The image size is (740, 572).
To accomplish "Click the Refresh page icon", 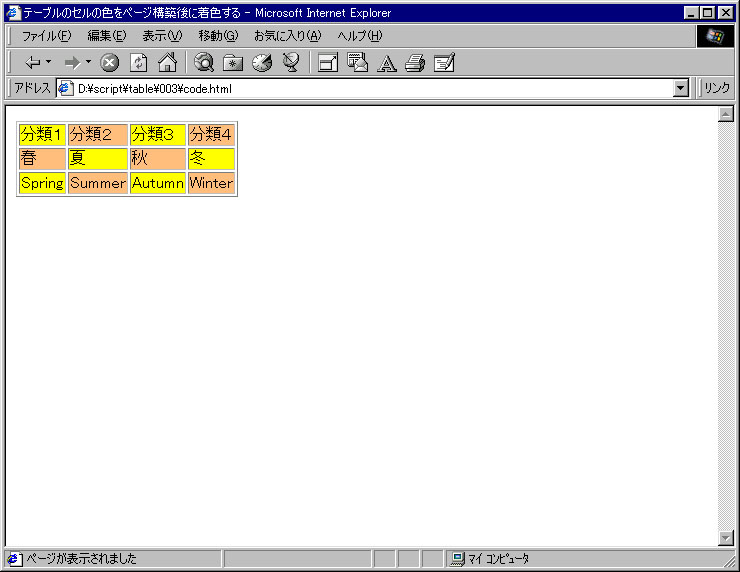I will point(138,62).
